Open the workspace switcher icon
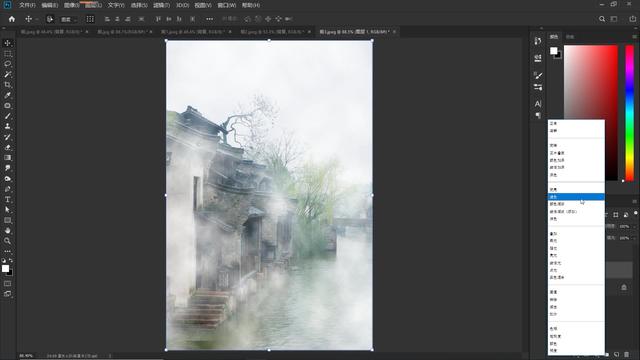The width and height of the screenshot is (640, 360). [x=614, y=19]
